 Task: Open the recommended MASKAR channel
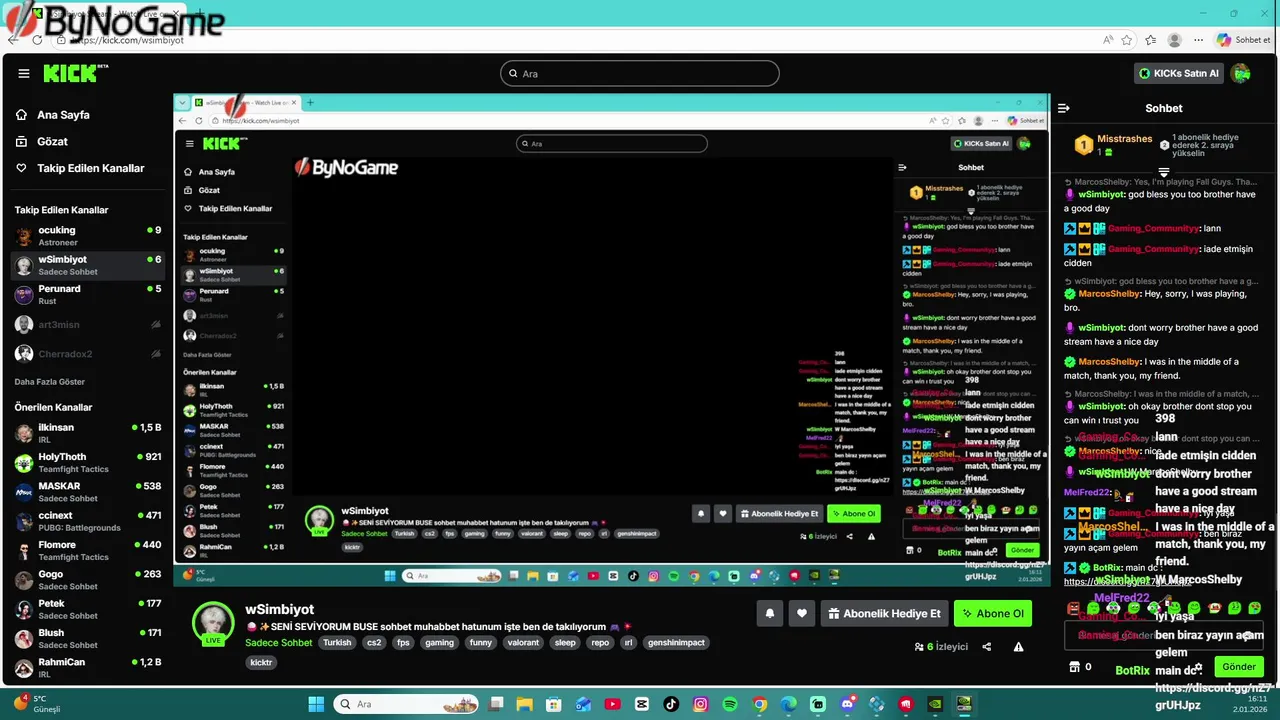pos(87,492)
